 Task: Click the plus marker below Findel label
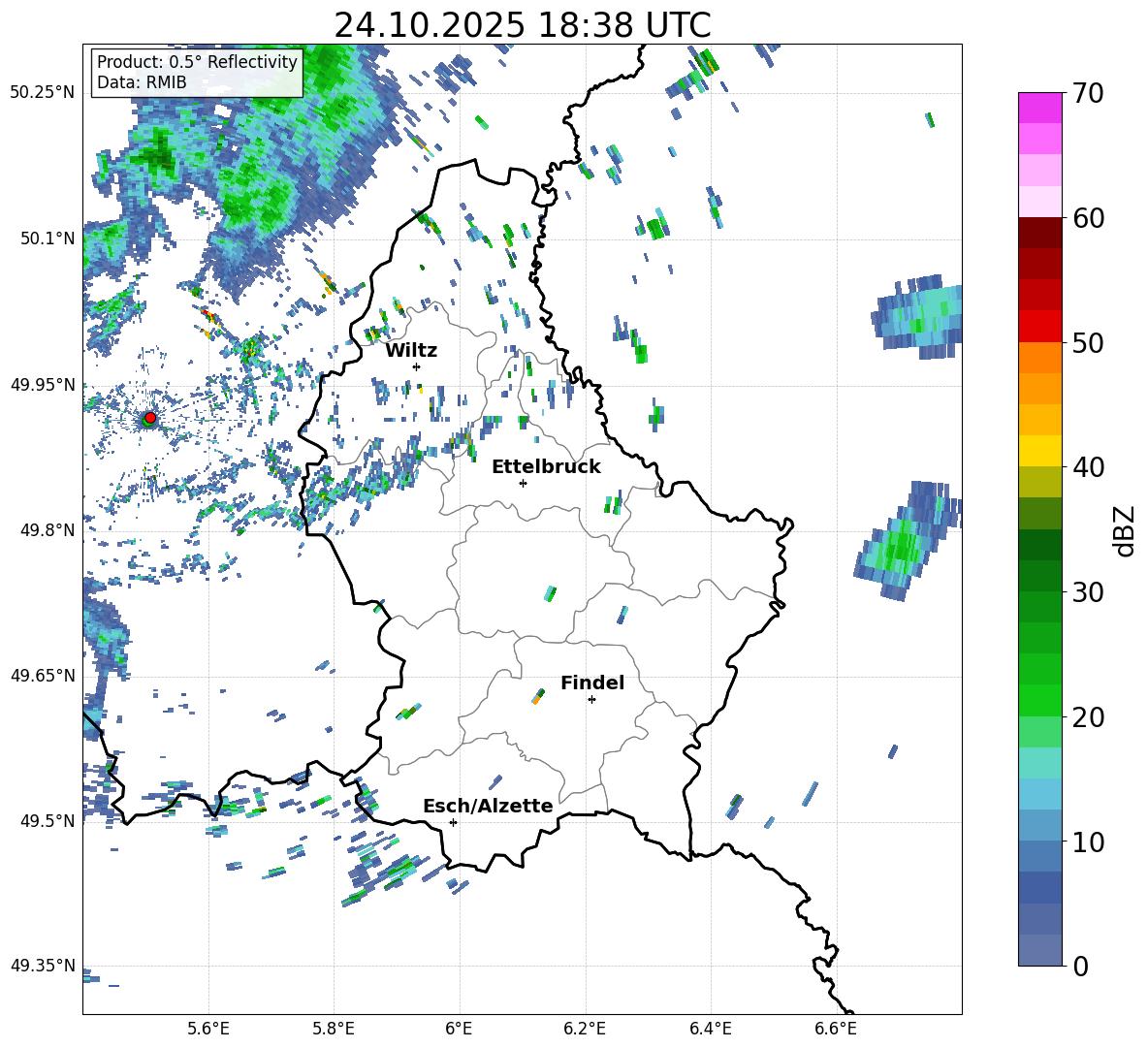(x=591, y=700)
